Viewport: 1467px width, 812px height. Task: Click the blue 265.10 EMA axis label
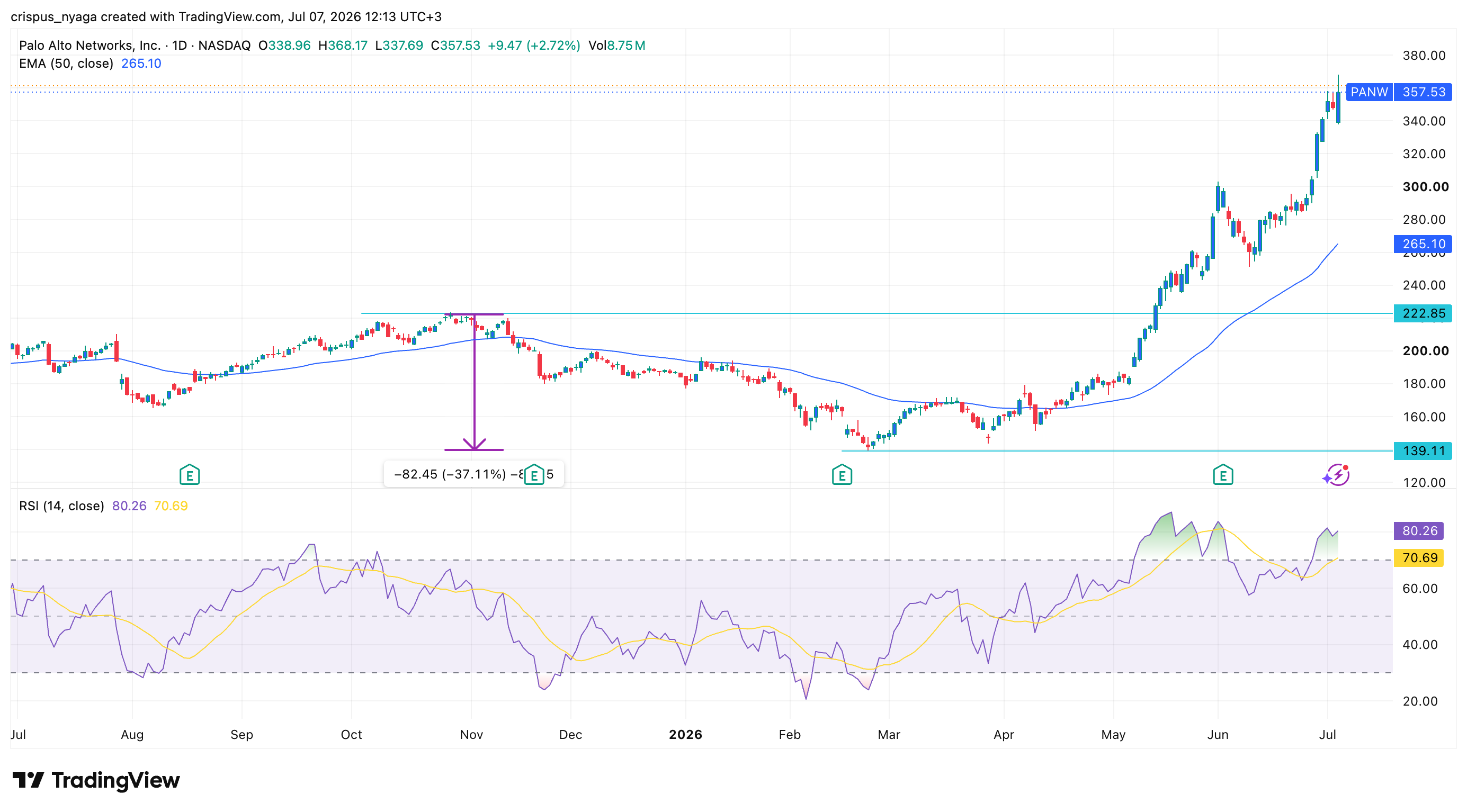[x=1423, y=244]
